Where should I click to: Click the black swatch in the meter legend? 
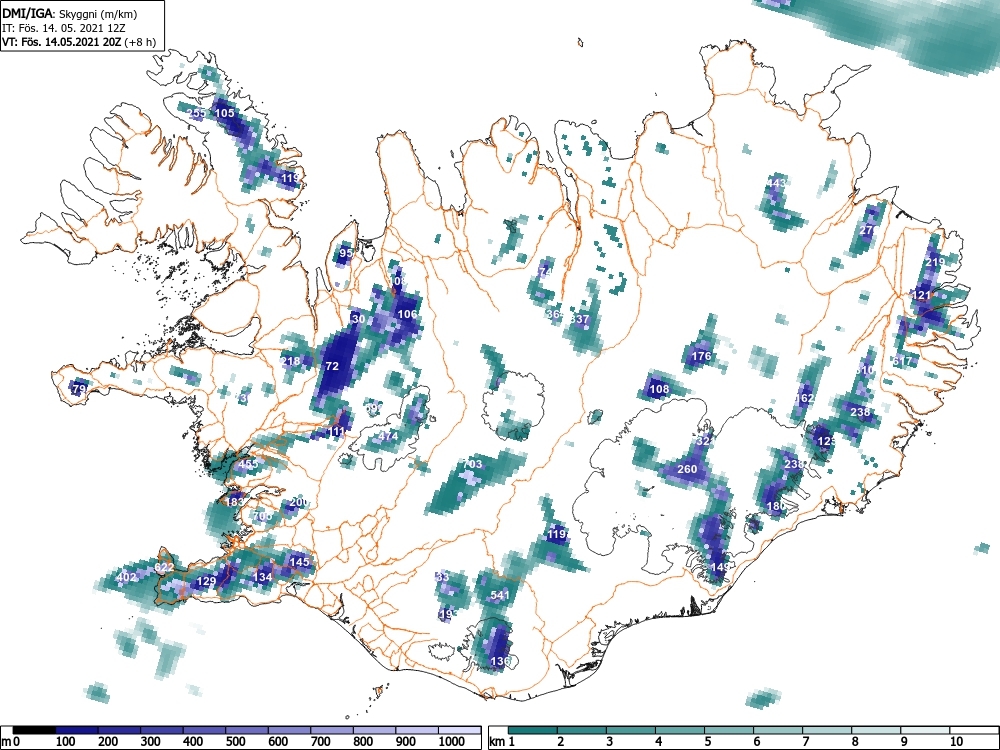pyautogui.click(x=34, y=730)
